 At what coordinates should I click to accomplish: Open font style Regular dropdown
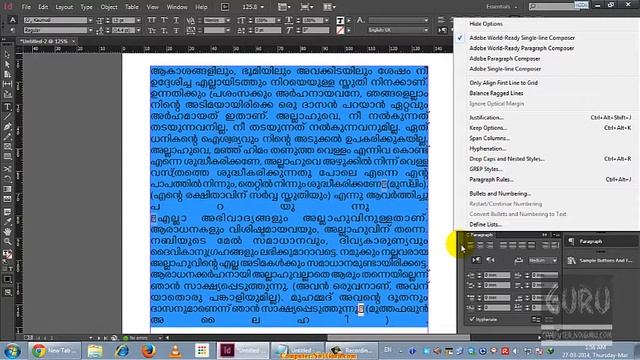coord(90,30)
